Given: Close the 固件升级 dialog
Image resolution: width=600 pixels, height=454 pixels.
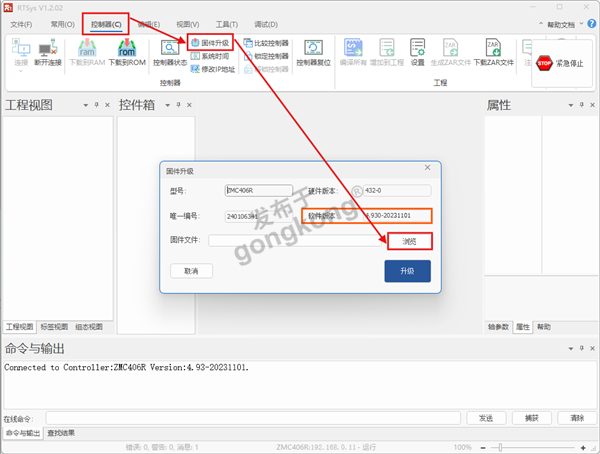Looking at the screenshot, I should coord(428,167).
